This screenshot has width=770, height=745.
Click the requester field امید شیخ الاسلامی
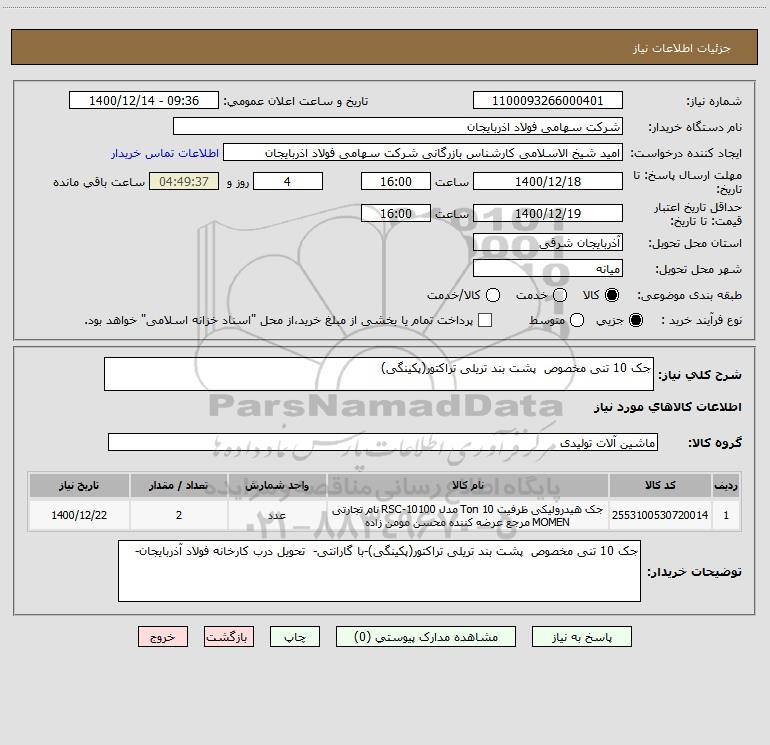pyautogui.click(x=423, y=153)
